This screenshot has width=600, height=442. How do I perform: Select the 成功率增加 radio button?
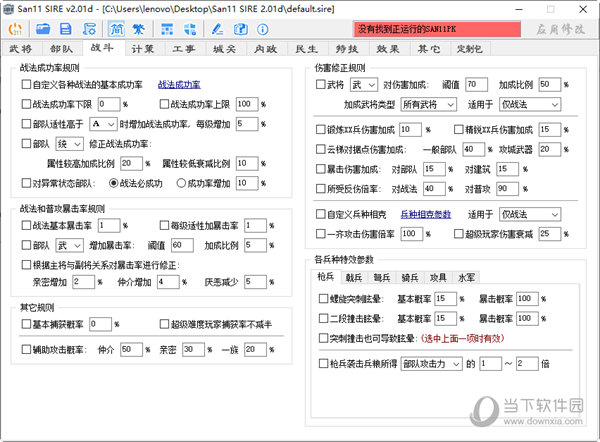[179, 185]
